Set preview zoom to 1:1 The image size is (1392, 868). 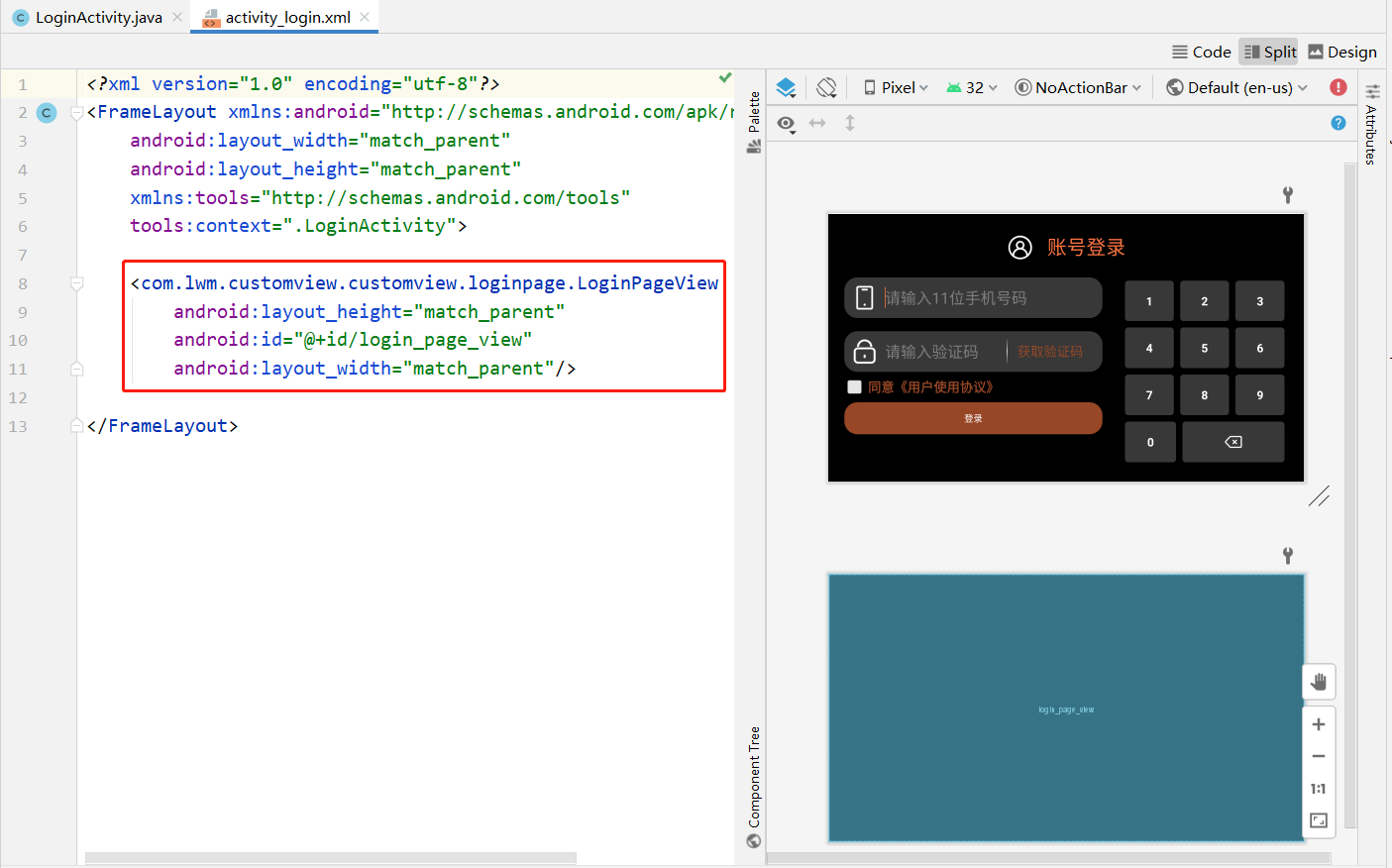click(1319, 789)
